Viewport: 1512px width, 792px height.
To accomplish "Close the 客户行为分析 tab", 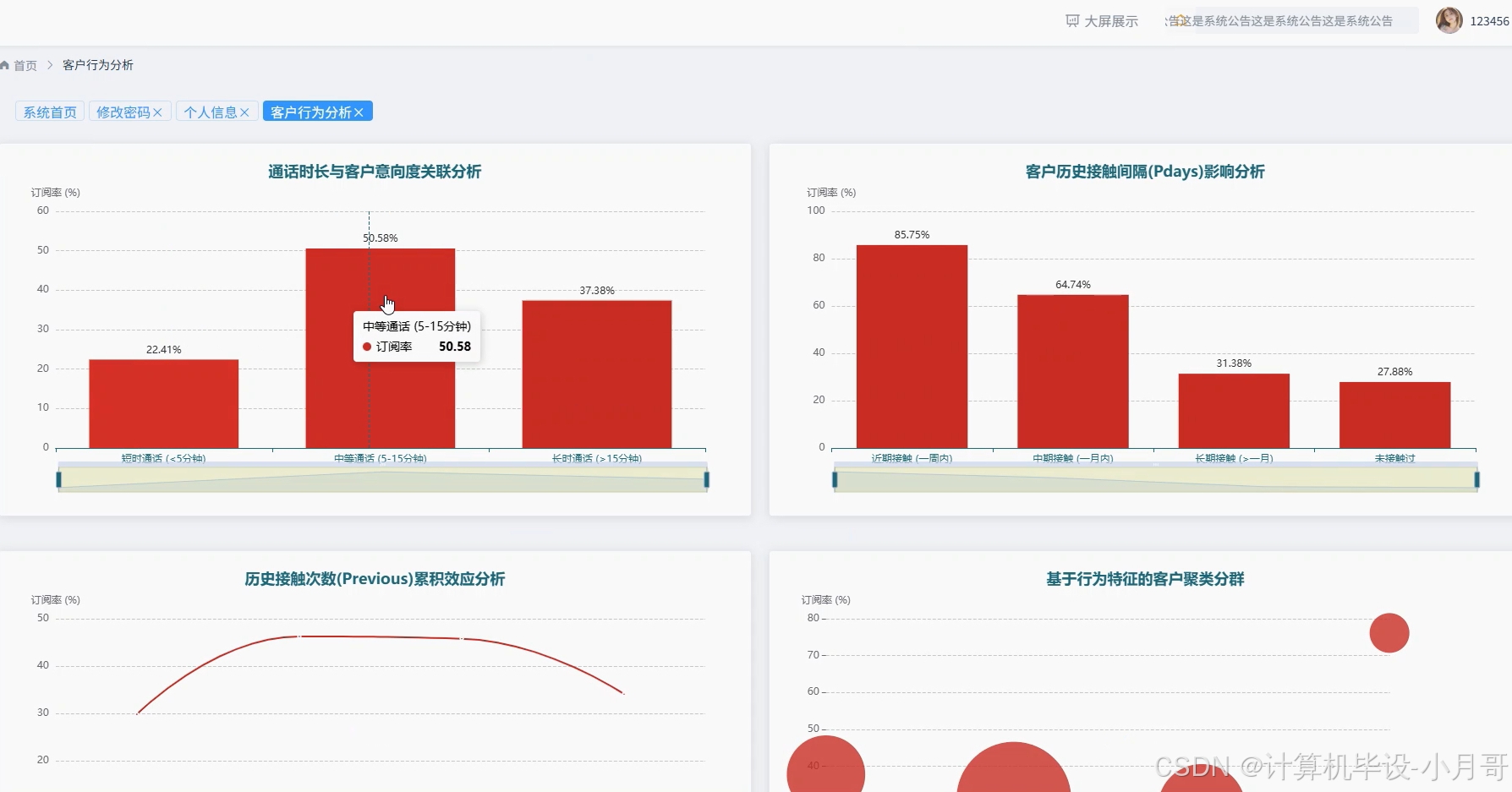I will (x=359, y=112).
